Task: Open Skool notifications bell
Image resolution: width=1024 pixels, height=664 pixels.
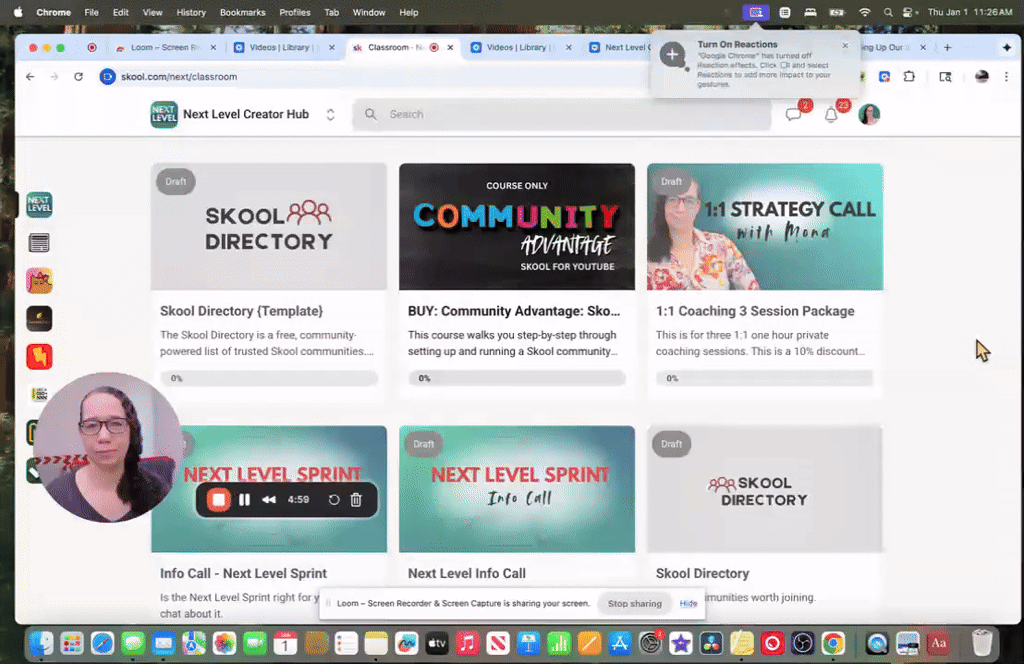Action: point(830,114)
